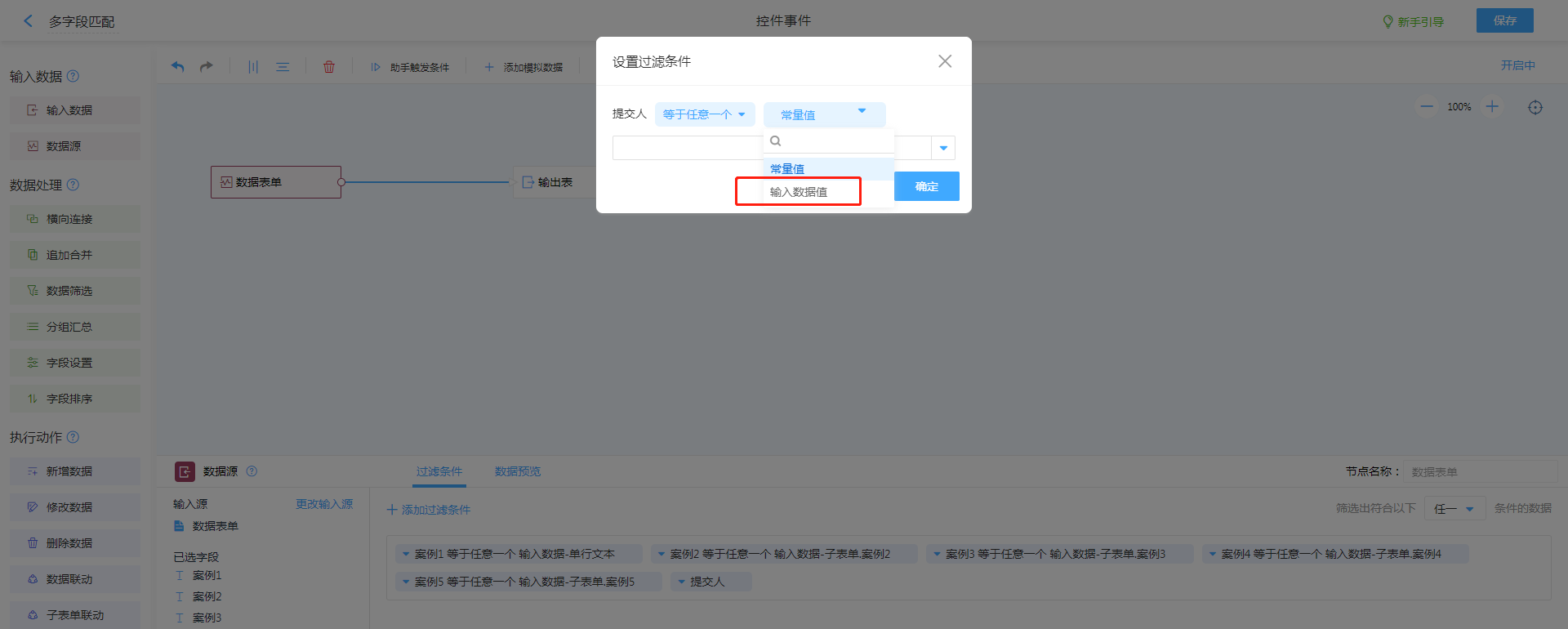
Task: Click the dropdown search input field
Action: tap(833, 141)
